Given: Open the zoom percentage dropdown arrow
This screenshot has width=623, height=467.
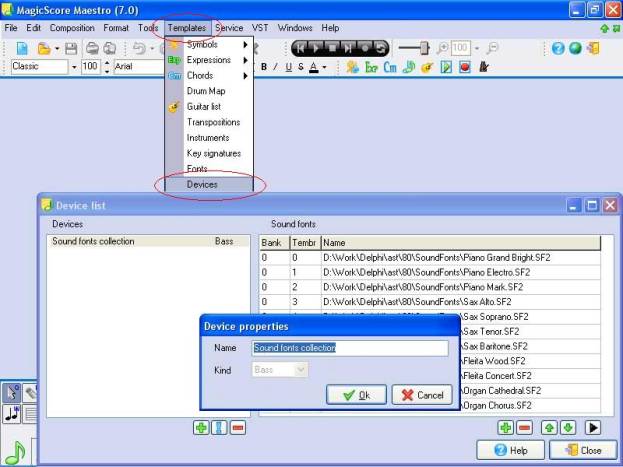Looking at the screenshot, I should coord(477,48).
